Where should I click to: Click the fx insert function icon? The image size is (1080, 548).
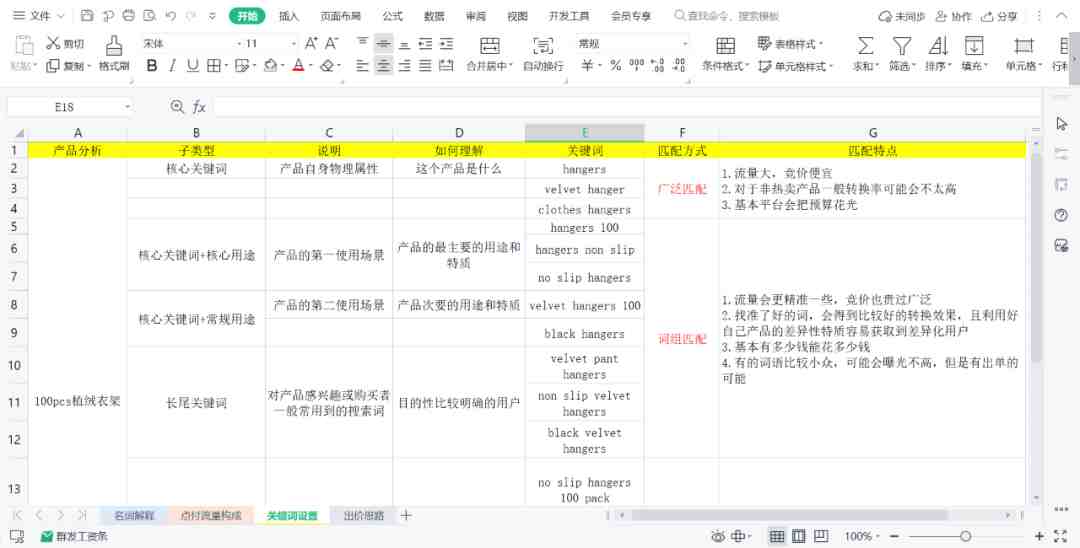coord(198,107)
